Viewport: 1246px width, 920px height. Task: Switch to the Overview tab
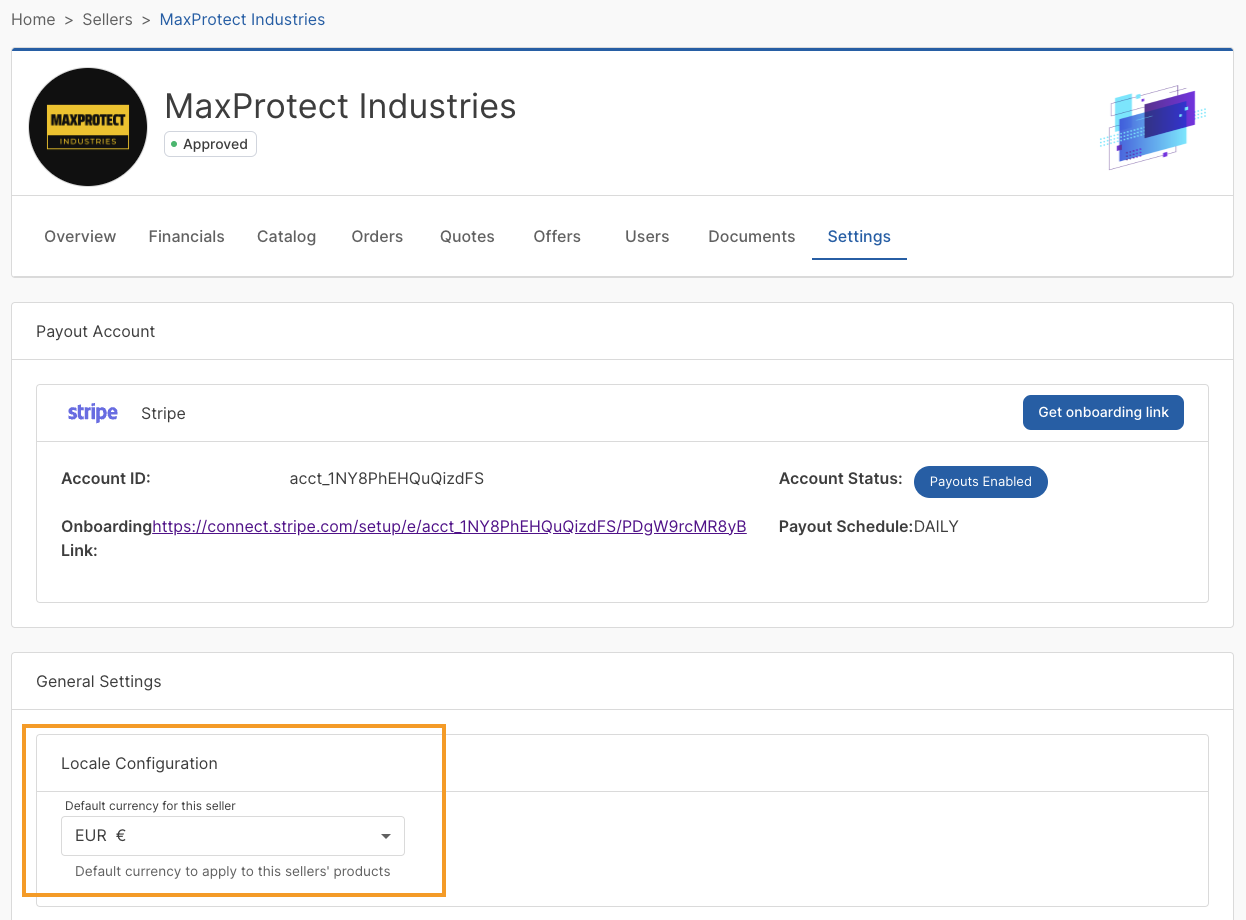coord(80,237)
